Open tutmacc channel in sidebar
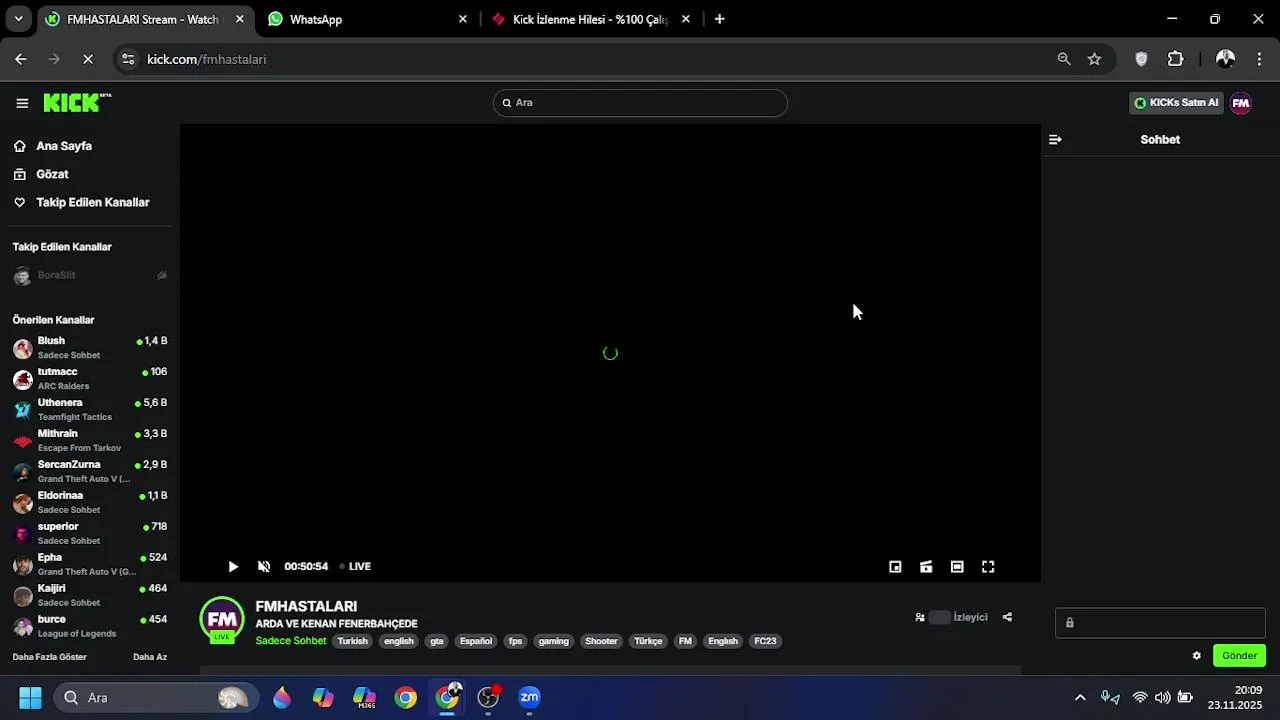The height and width of the screenshot is (720, 1280). (x=90, y=379)
